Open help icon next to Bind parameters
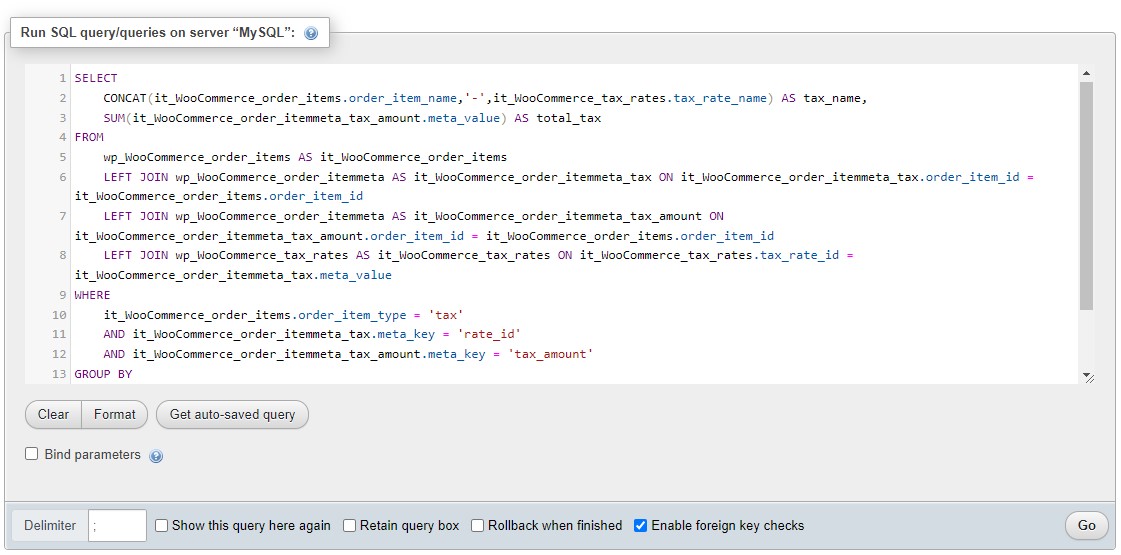The image size is (1121, 555). click(156, 456)
